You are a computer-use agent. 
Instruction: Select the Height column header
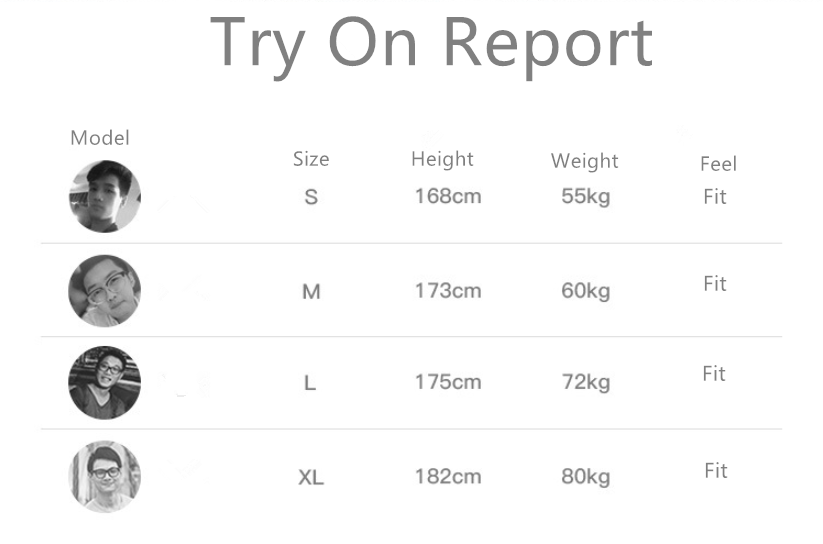click(442, 159)
